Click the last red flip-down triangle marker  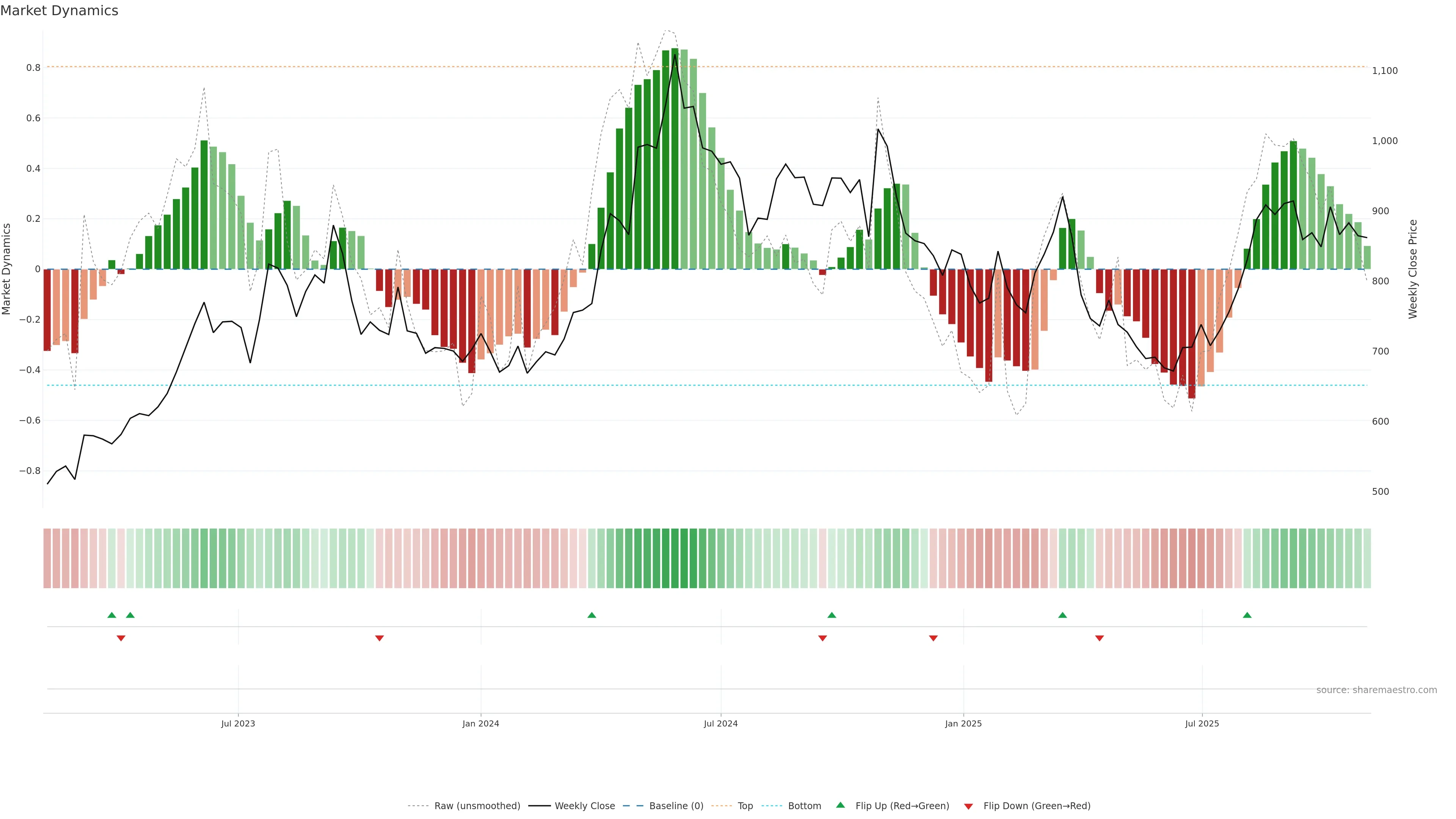[1099, 638]
